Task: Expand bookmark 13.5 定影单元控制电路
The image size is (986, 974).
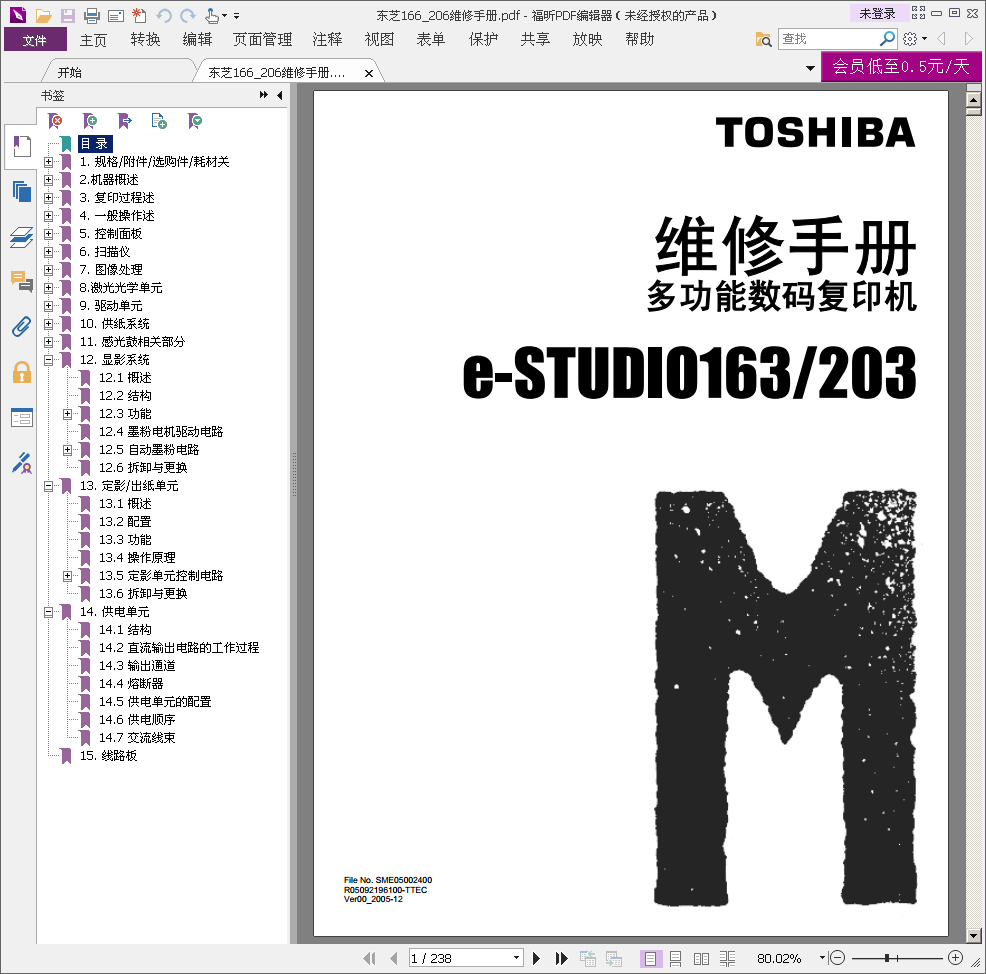Action: point(67,576)
